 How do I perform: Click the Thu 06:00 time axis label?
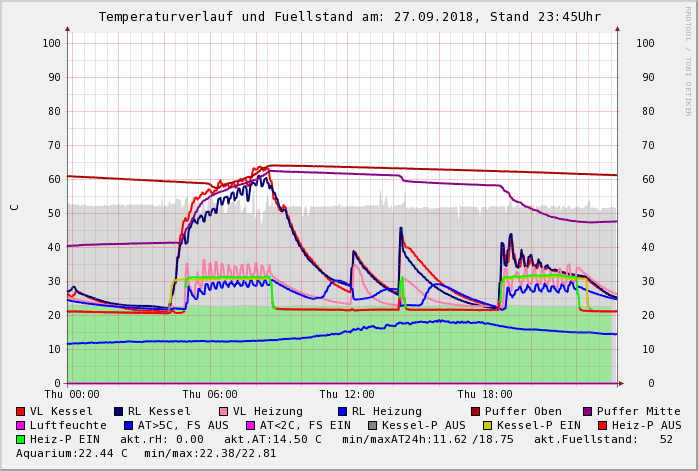pyautogui.click(x=210, y=394)
